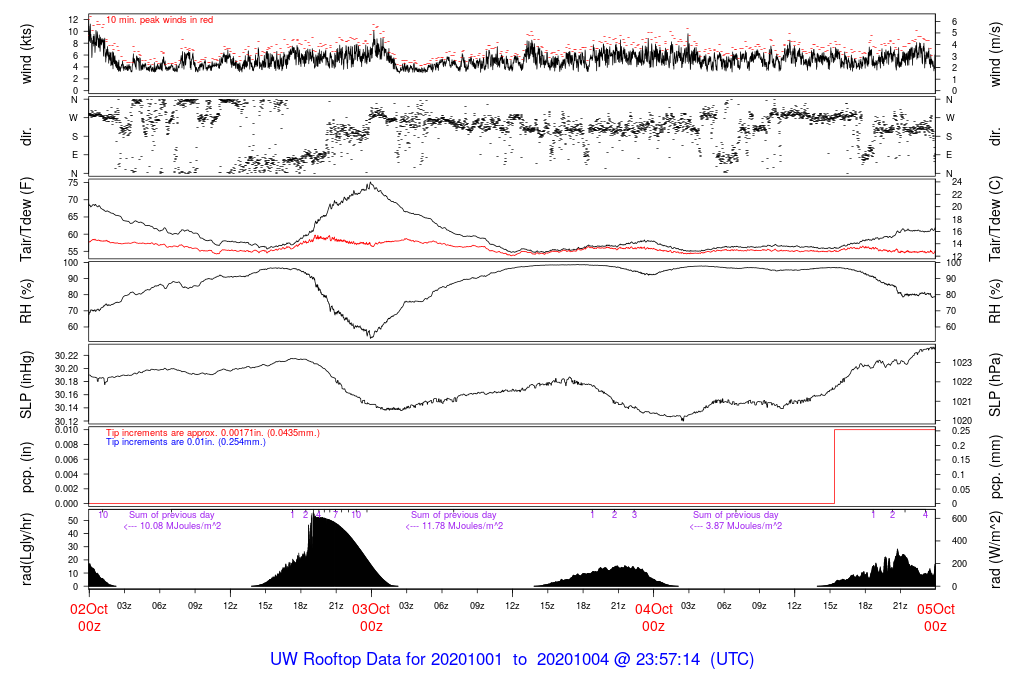Click the 3.87 MJoules/m^2 daily sum label

pyautogui.click(x=735, y=525)
